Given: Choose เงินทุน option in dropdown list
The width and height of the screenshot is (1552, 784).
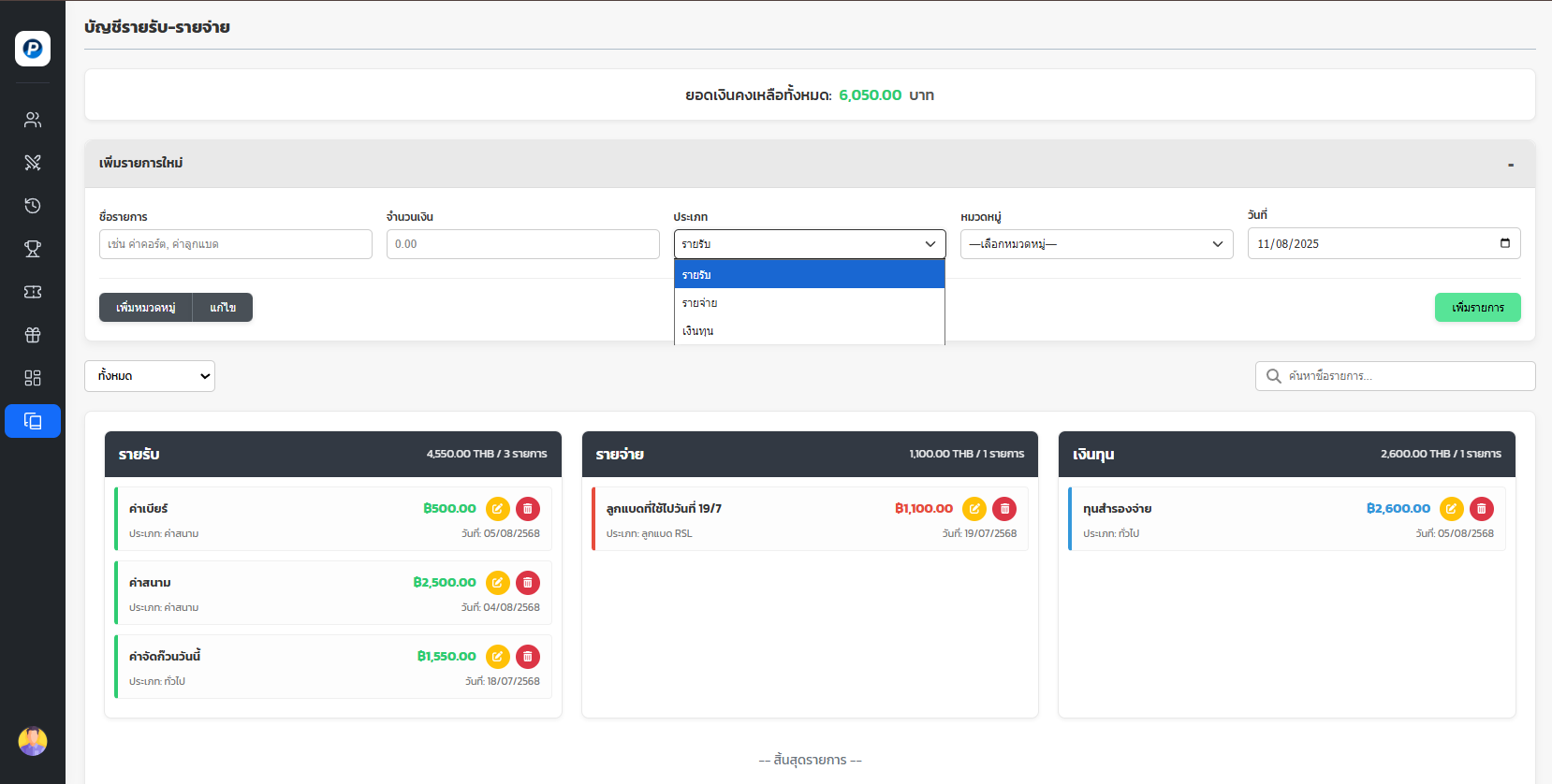Looking at the screenshot, I should 809,331.
